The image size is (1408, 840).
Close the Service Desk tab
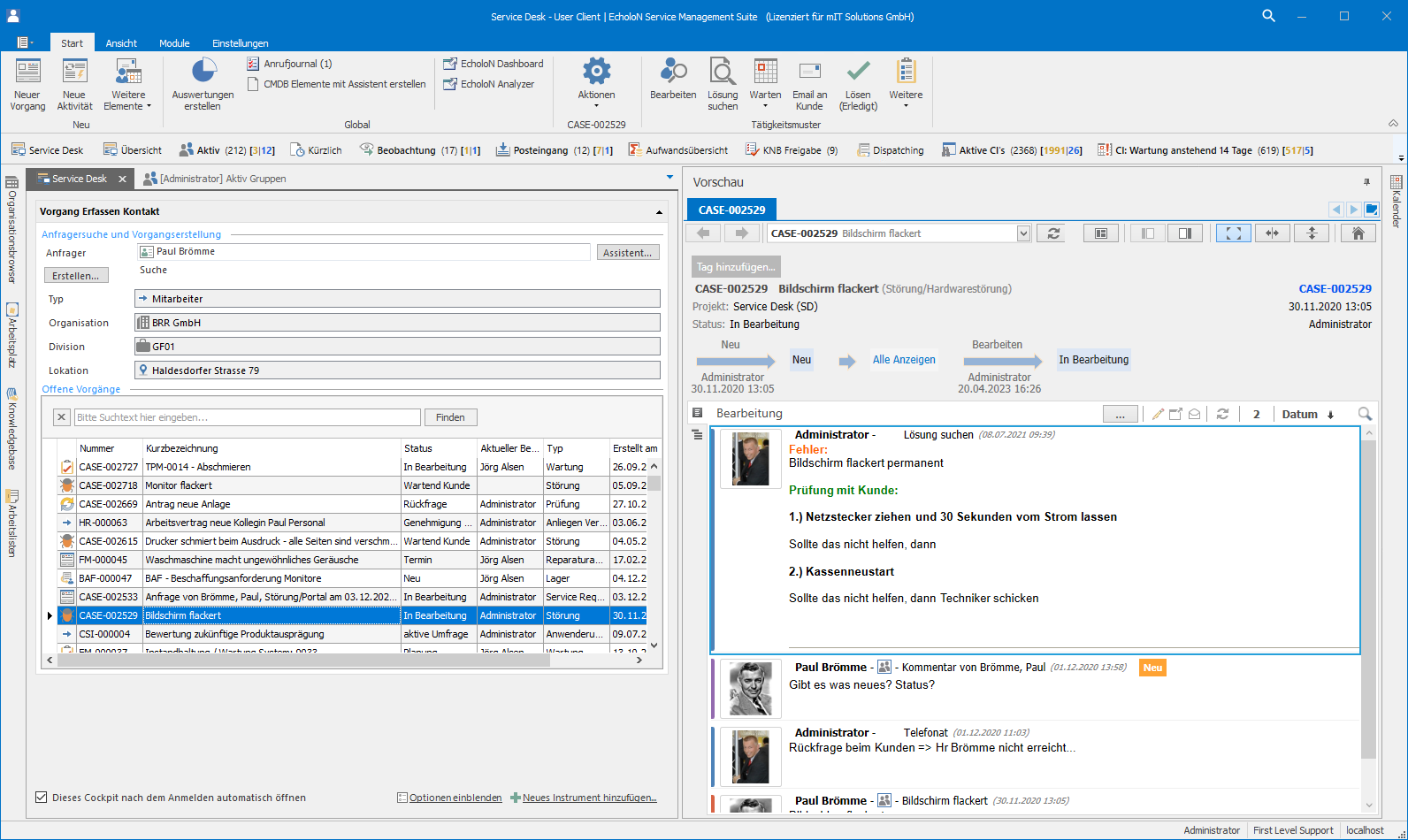(123, 179)
